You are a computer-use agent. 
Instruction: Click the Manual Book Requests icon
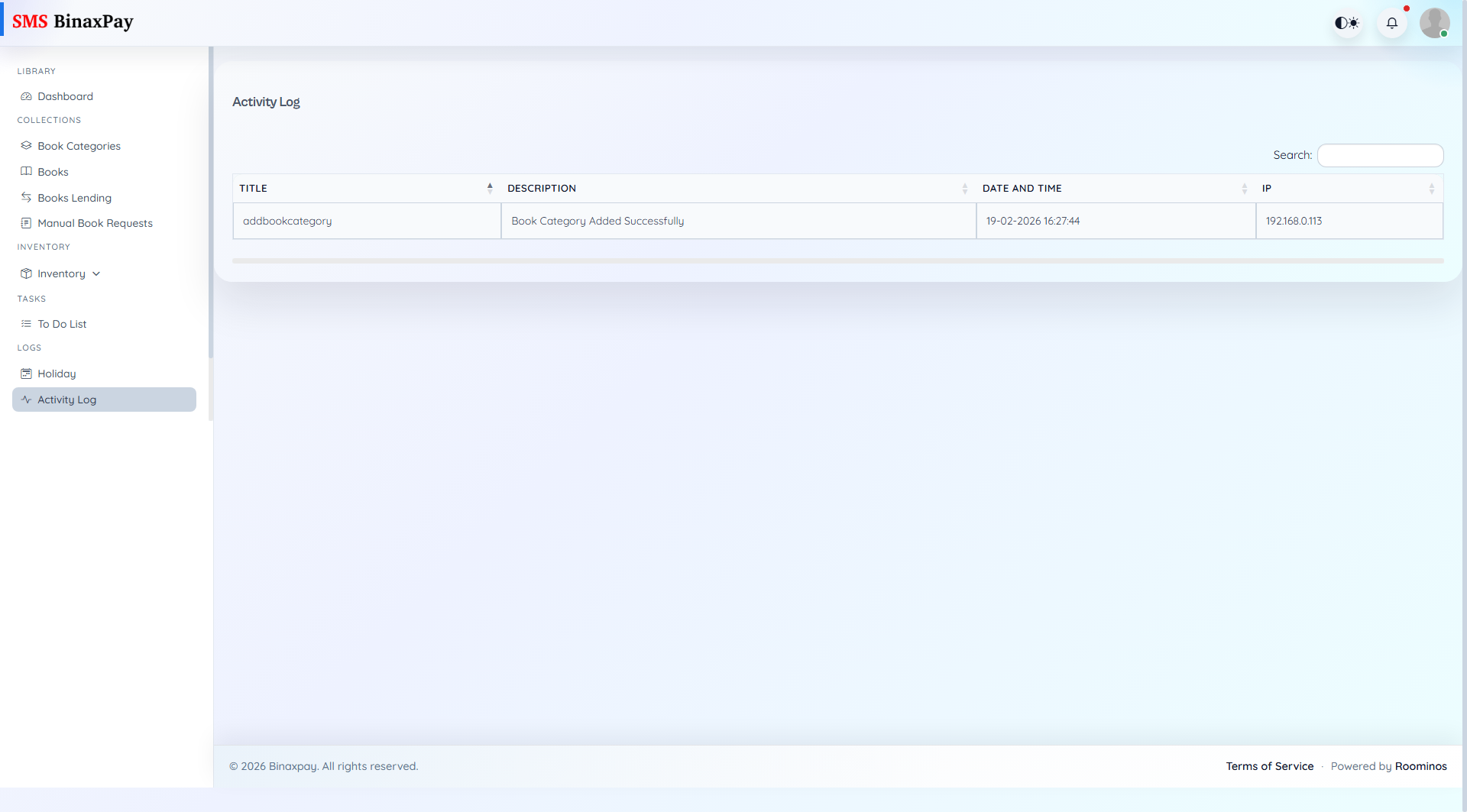26,223
